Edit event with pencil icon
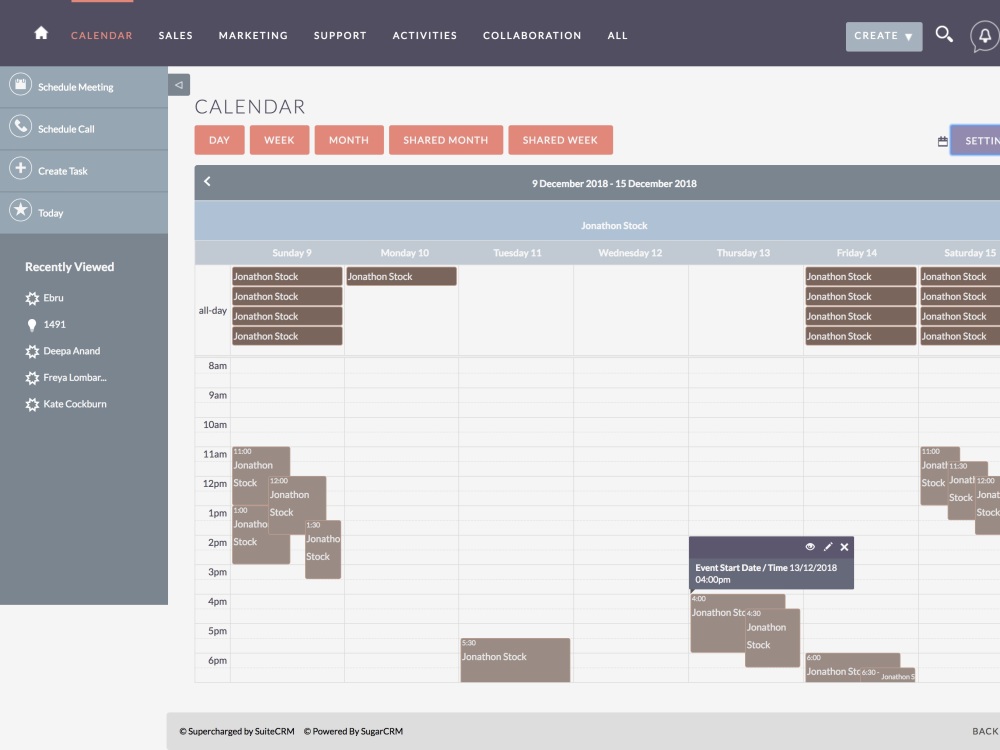This screenshot has height=750, width=1000. [828, 547]
